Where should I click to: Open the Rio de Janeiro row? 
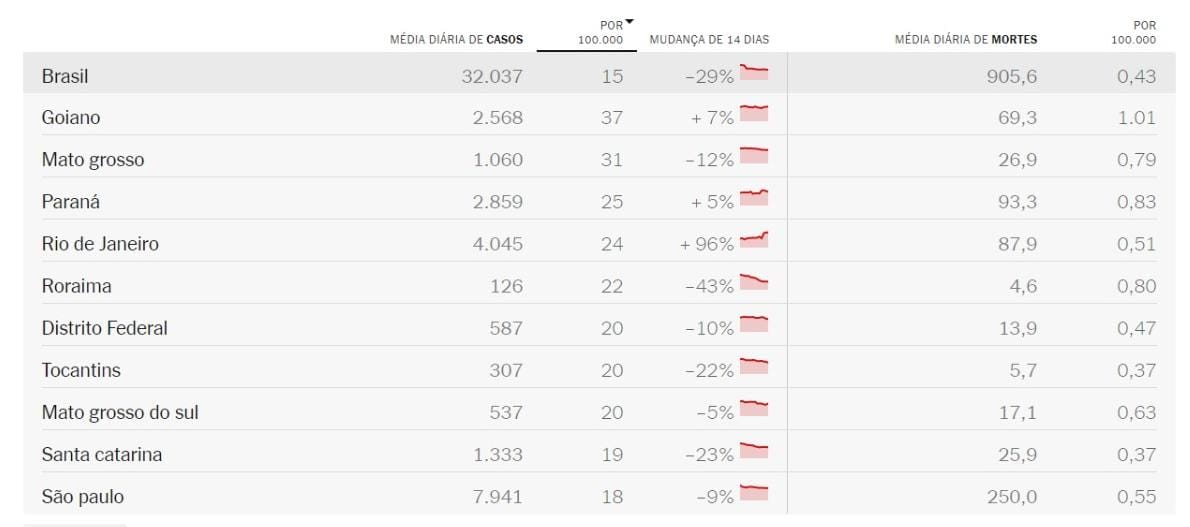[x=100, y=244]
